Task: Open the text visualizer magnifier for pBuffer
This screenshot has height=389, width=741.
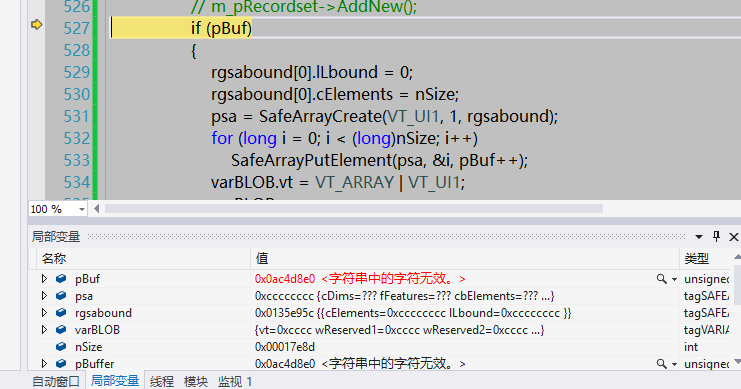Action: 662,363
